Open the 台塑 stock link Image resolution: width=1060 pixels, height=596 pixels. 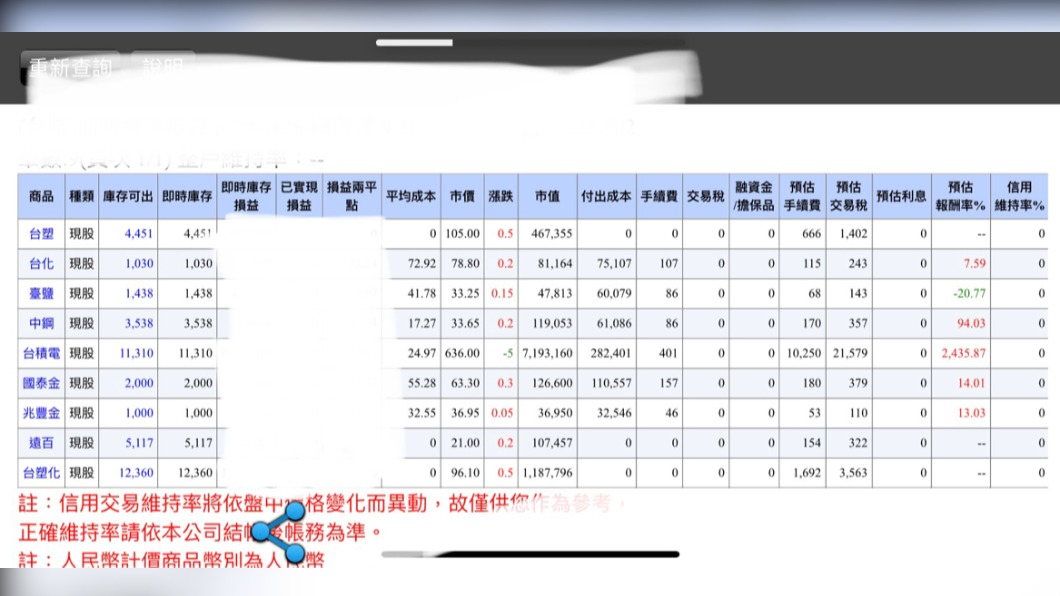tap(41, 234)
